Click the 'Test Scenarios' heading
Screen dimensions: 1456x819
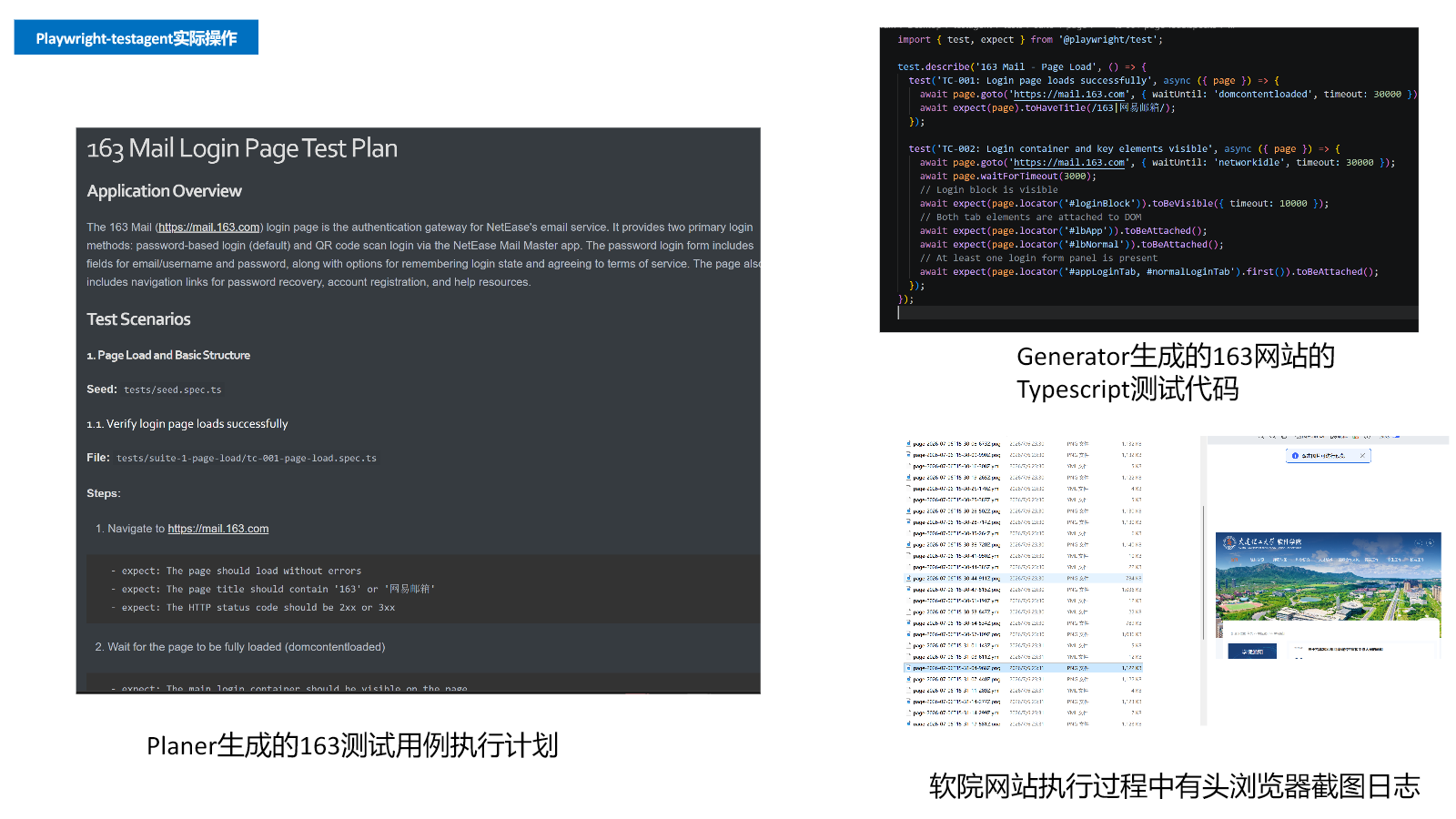click(138, 319)
